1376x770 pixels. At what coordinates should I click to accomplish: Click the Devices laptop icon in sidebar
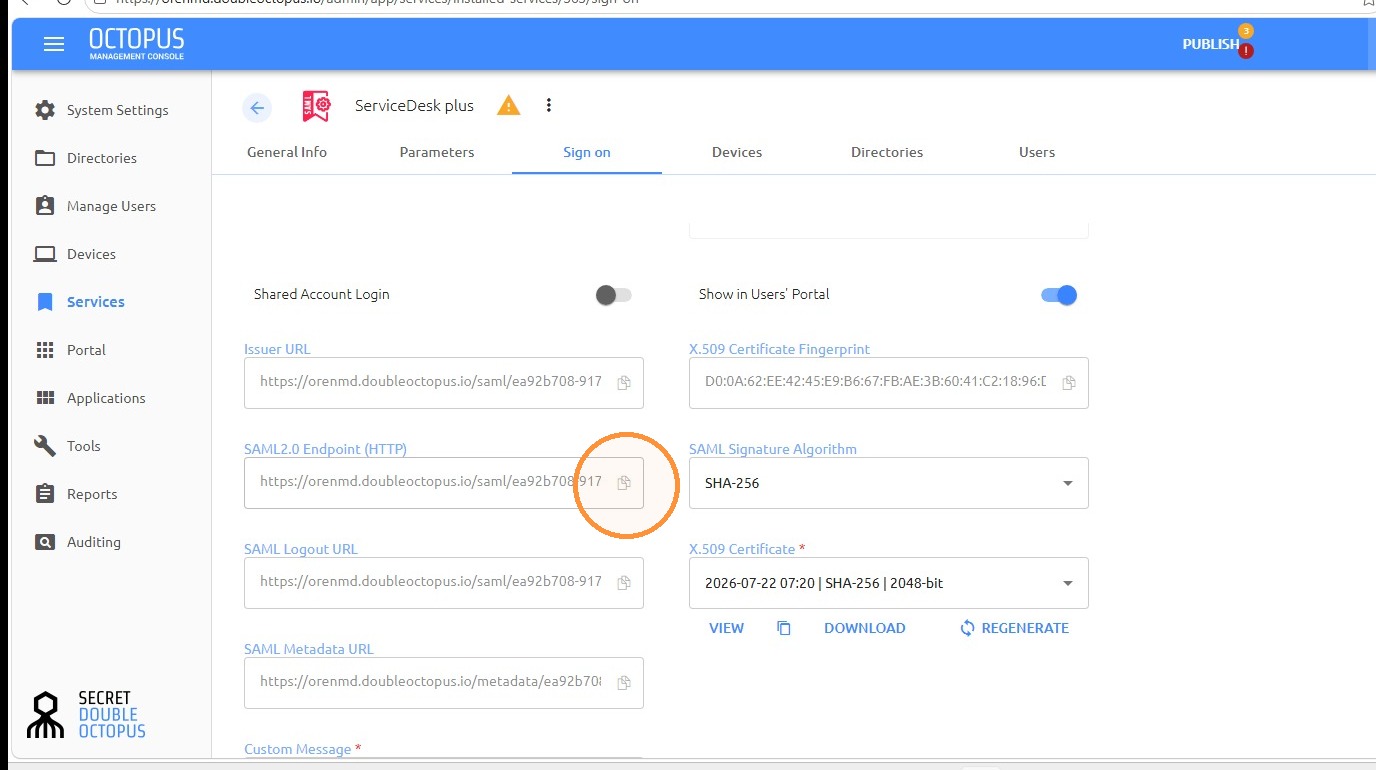pos(45,254)
